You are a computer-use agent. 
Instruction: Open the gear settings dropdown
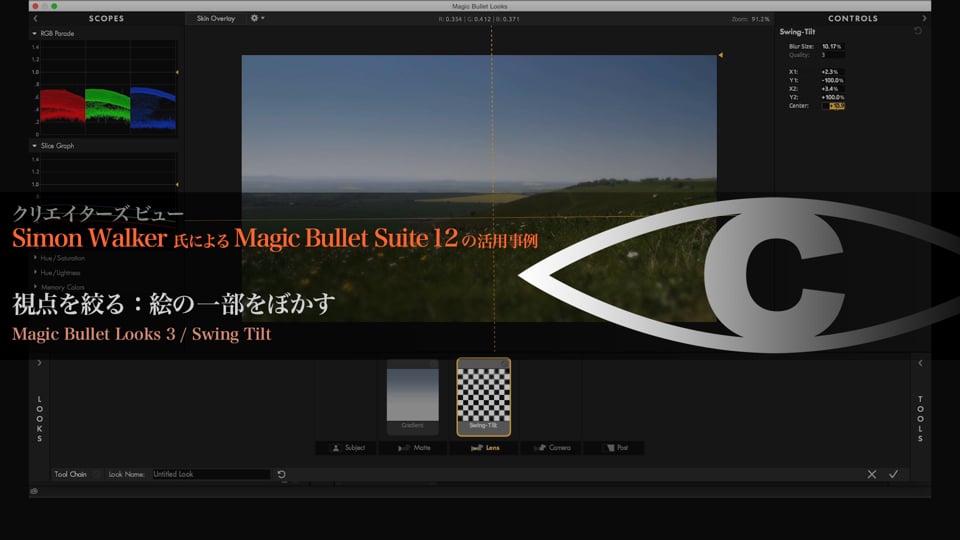pos(257,18)
